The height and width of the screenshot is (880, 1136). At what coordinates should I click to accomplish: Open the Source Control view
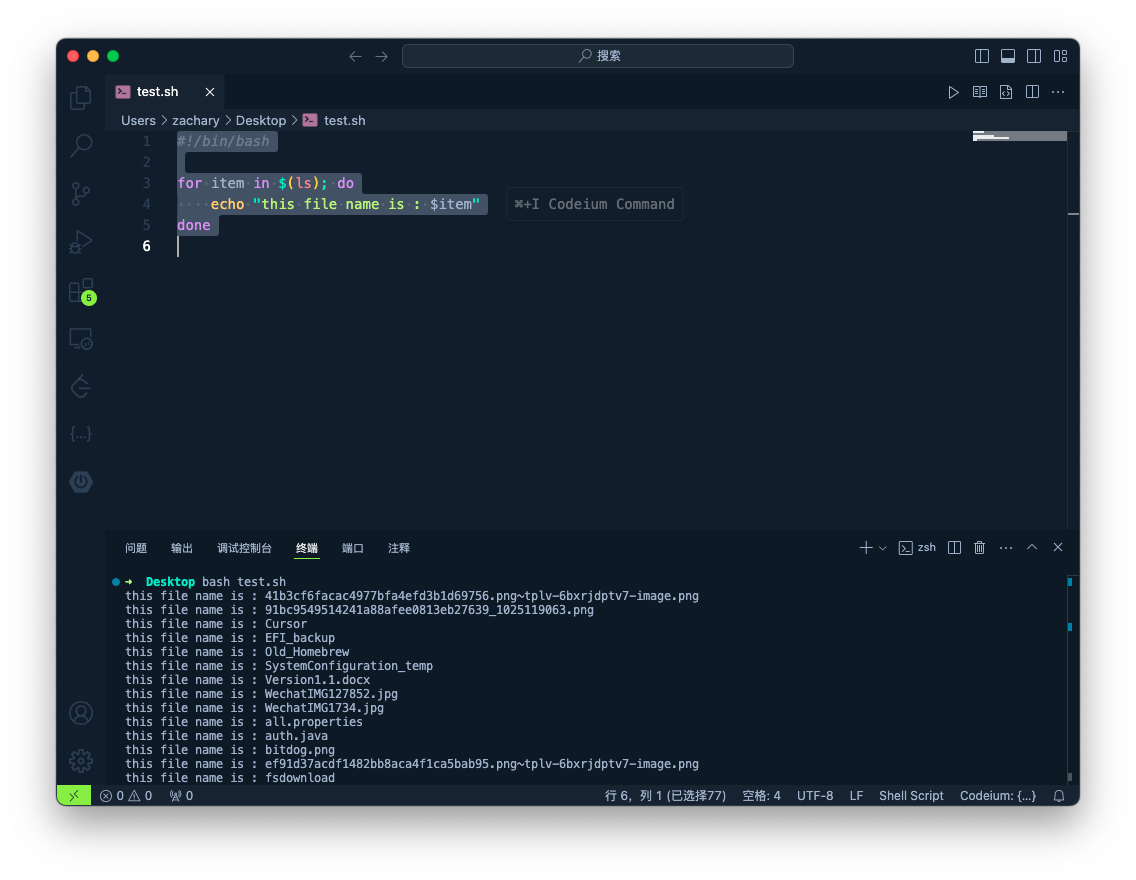click(81, 194)
